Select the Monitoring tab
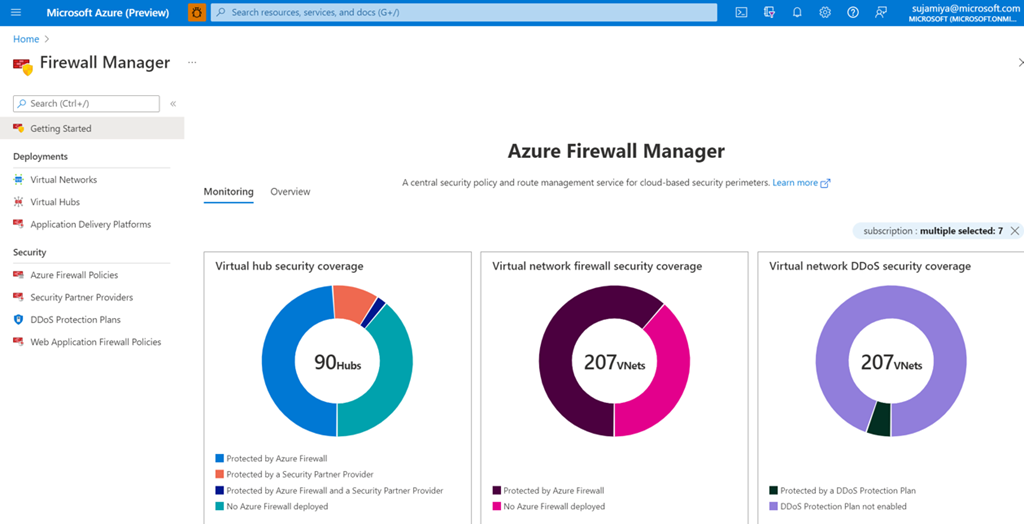The image size is (1024, 524). click(228, 191)
